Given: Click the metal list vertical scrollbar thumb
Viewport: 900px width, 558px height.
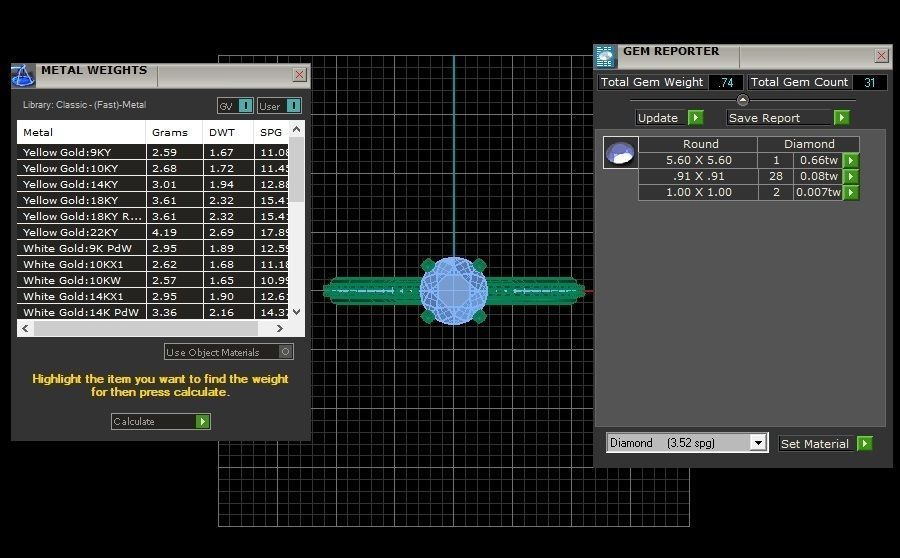Looking at the screenshot, I should click(297, 170).
